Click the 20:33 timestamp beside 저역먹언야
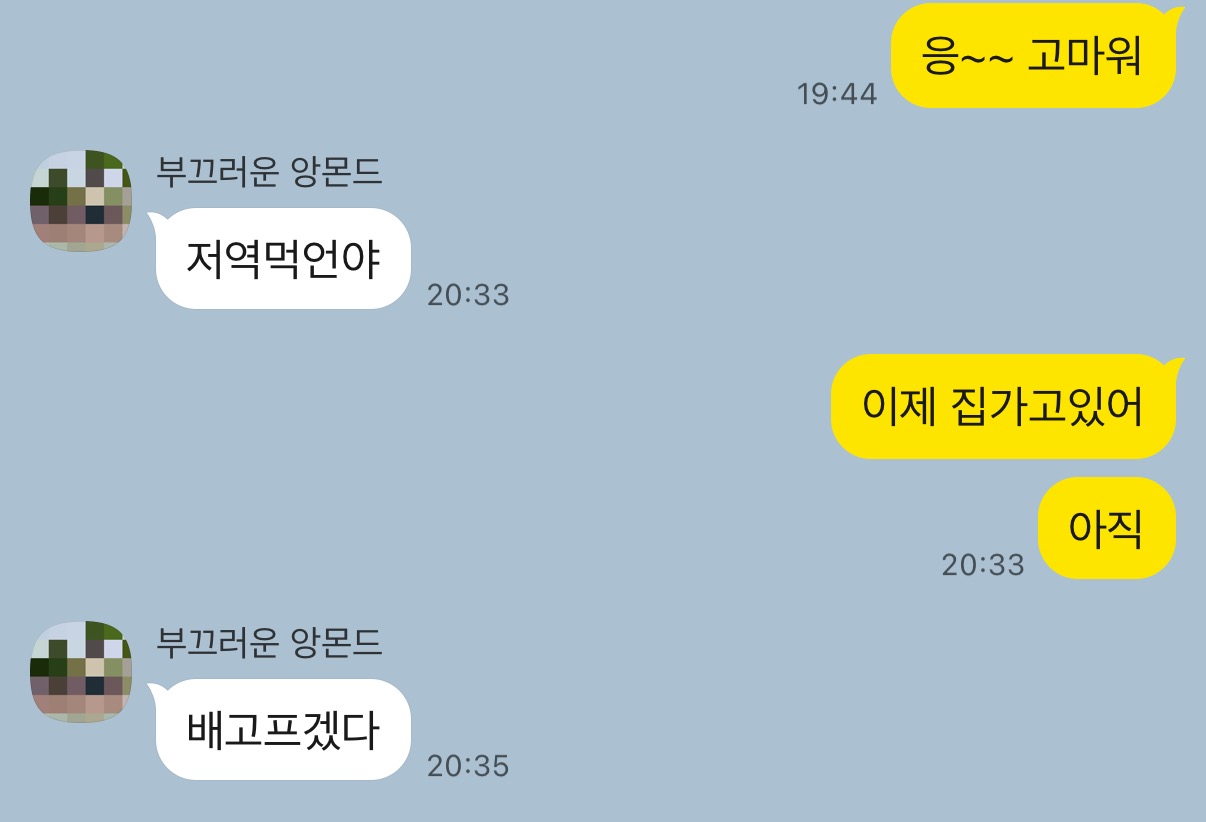Viewport: 1206px width, 822px height. [468, 295]
